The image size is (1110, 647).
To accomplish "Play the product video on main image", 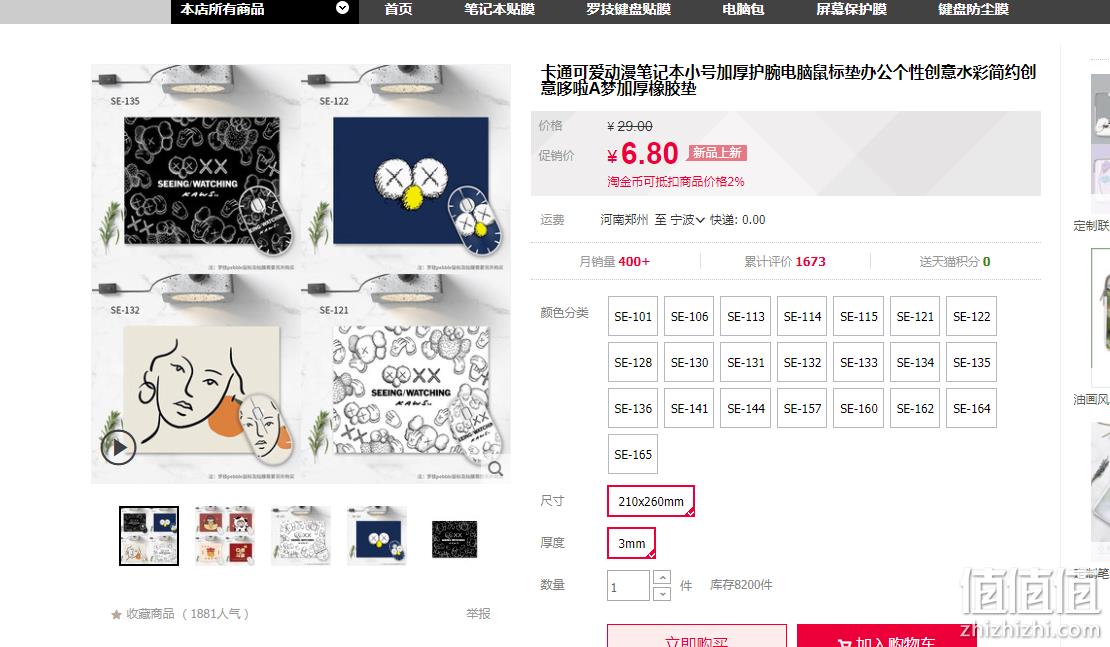I will point(118,447).
